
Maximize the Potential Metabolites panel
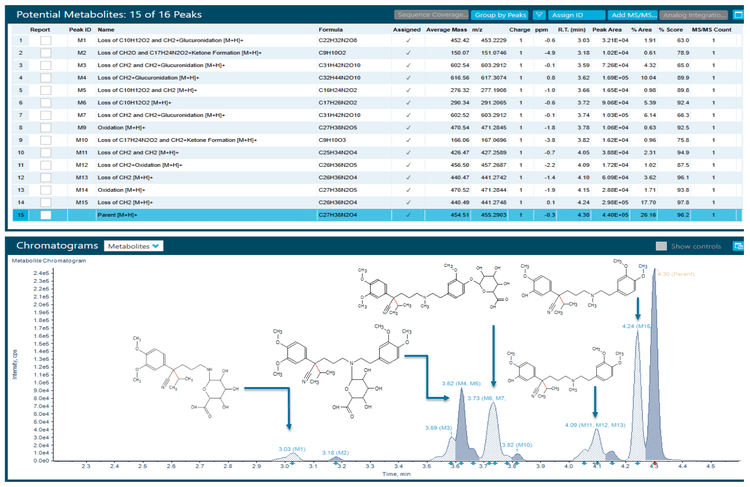click(x=738, y=16)
